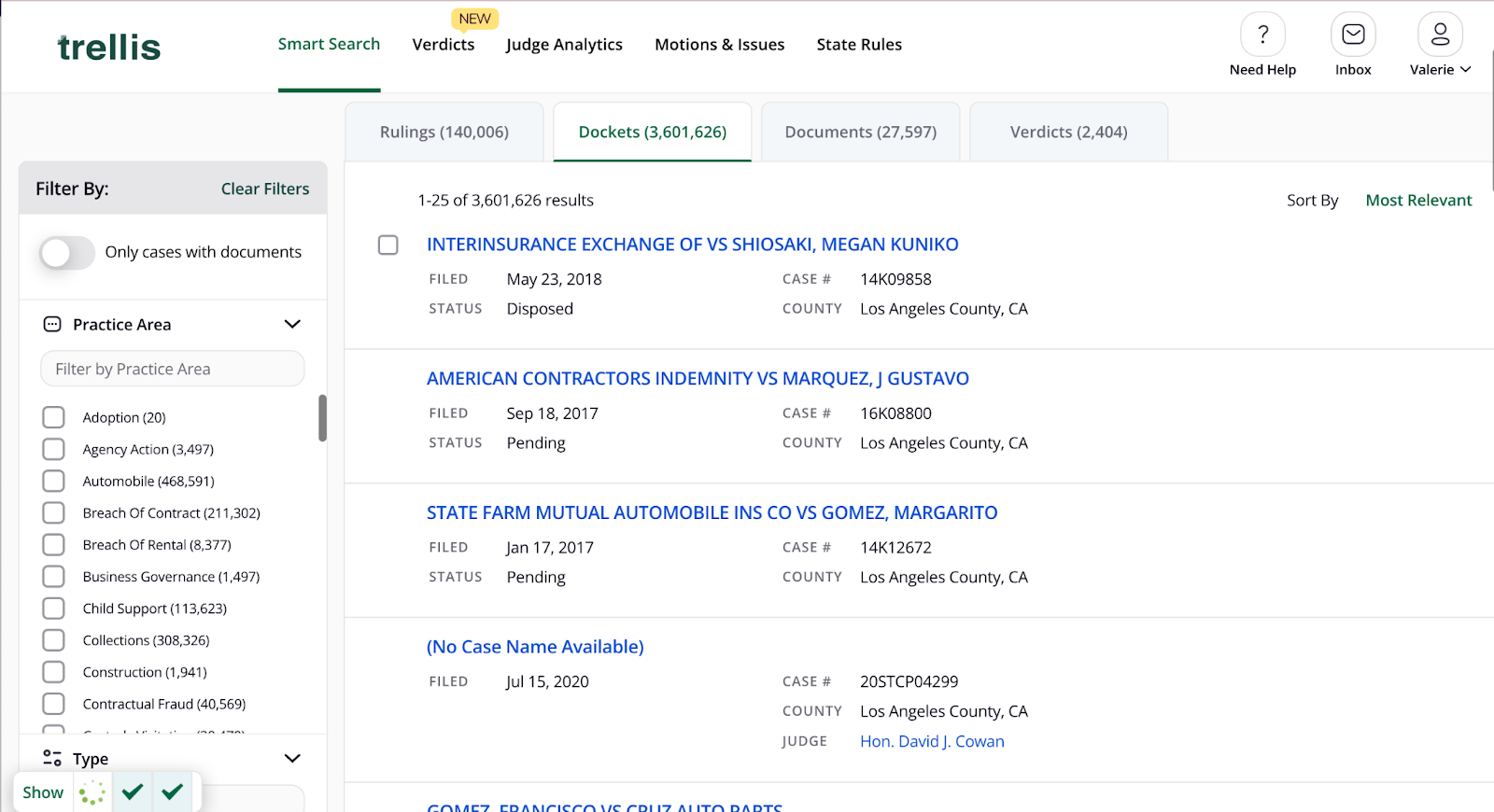Click the practice area list scrollbar
This screenshot has width=1494, height=812.
[322, 418]
